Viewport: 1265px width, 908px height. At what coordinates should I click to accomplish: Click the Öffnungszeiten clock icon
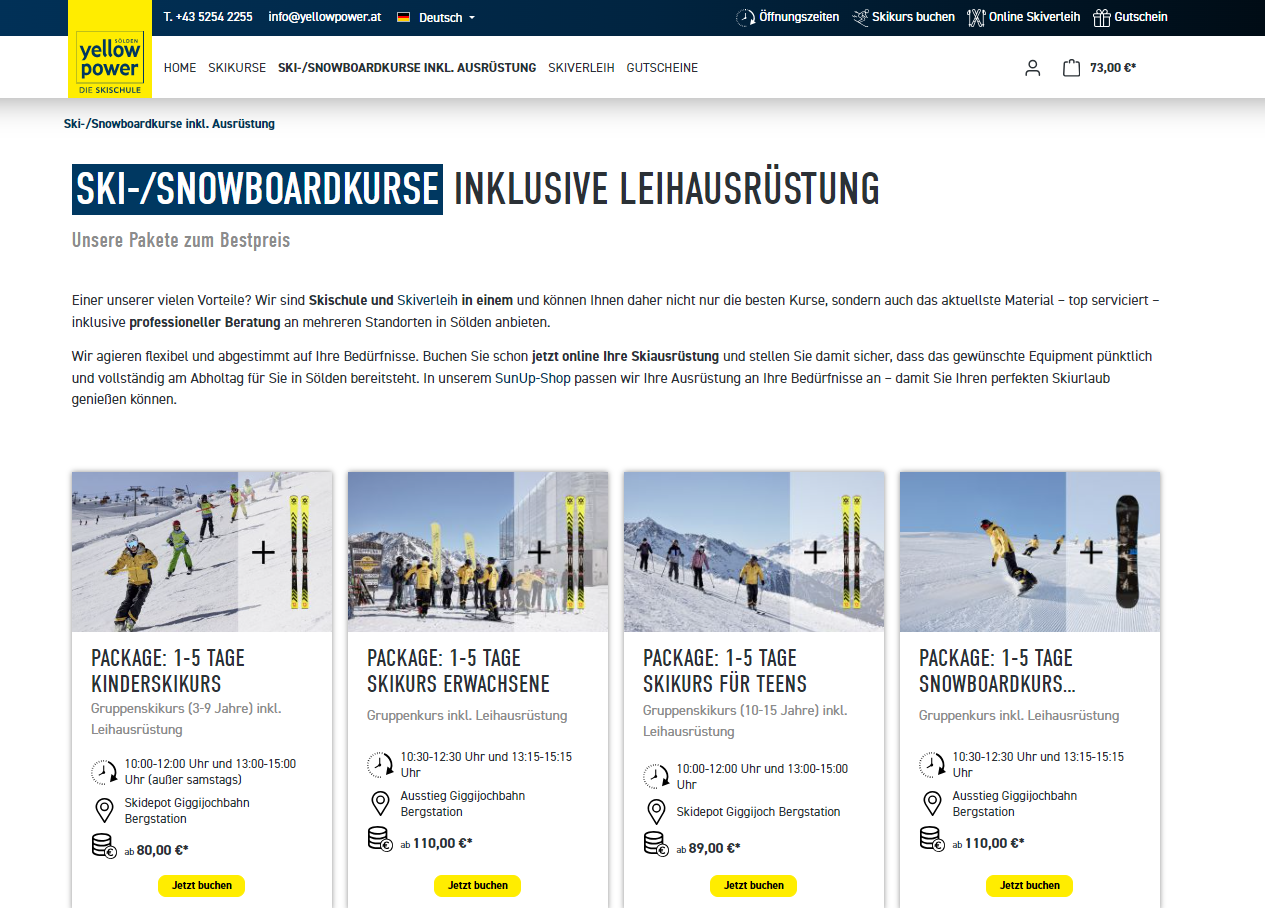(x=746, y=17)
